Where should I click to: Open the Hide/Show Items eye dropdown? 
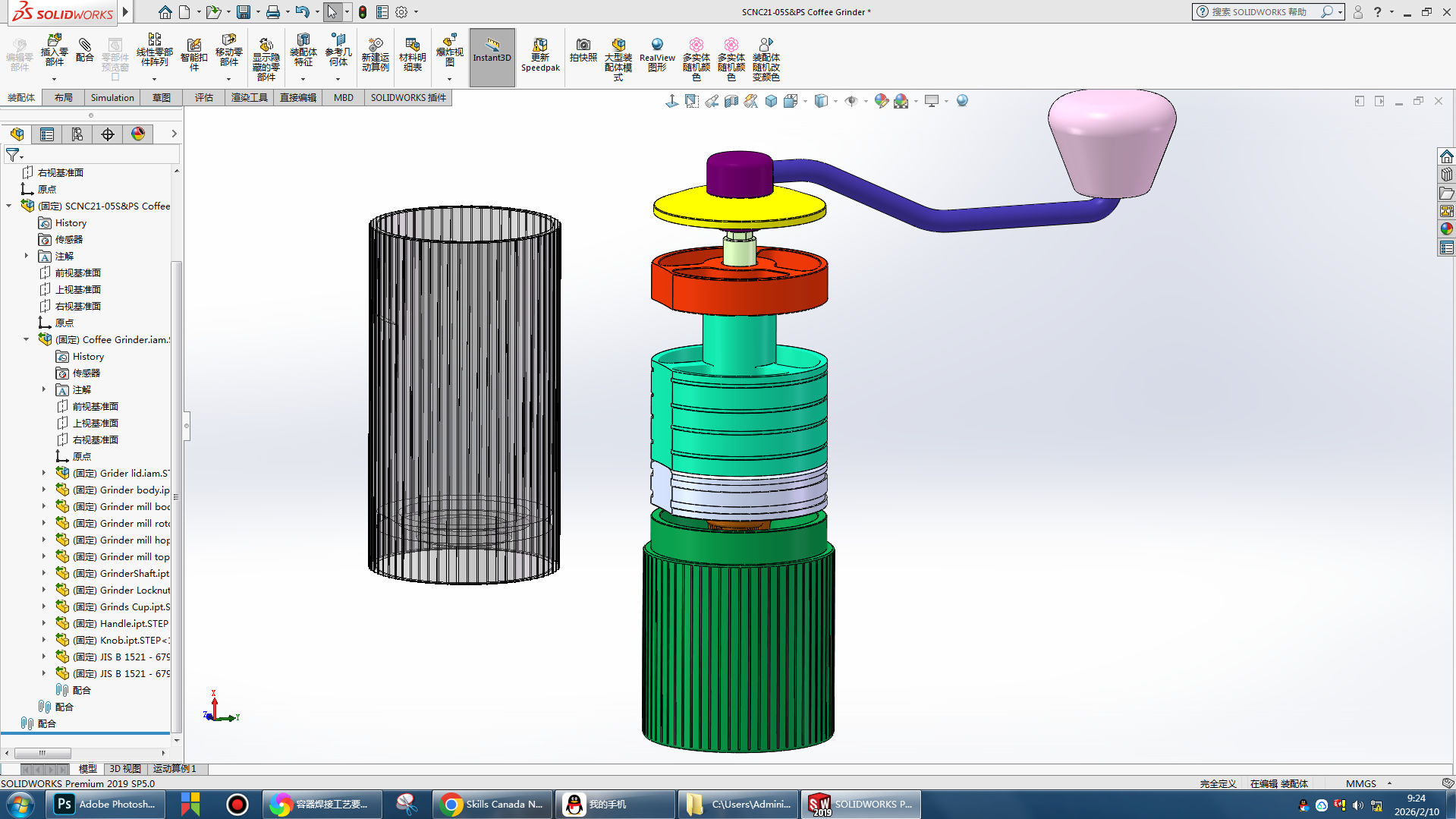866,101
